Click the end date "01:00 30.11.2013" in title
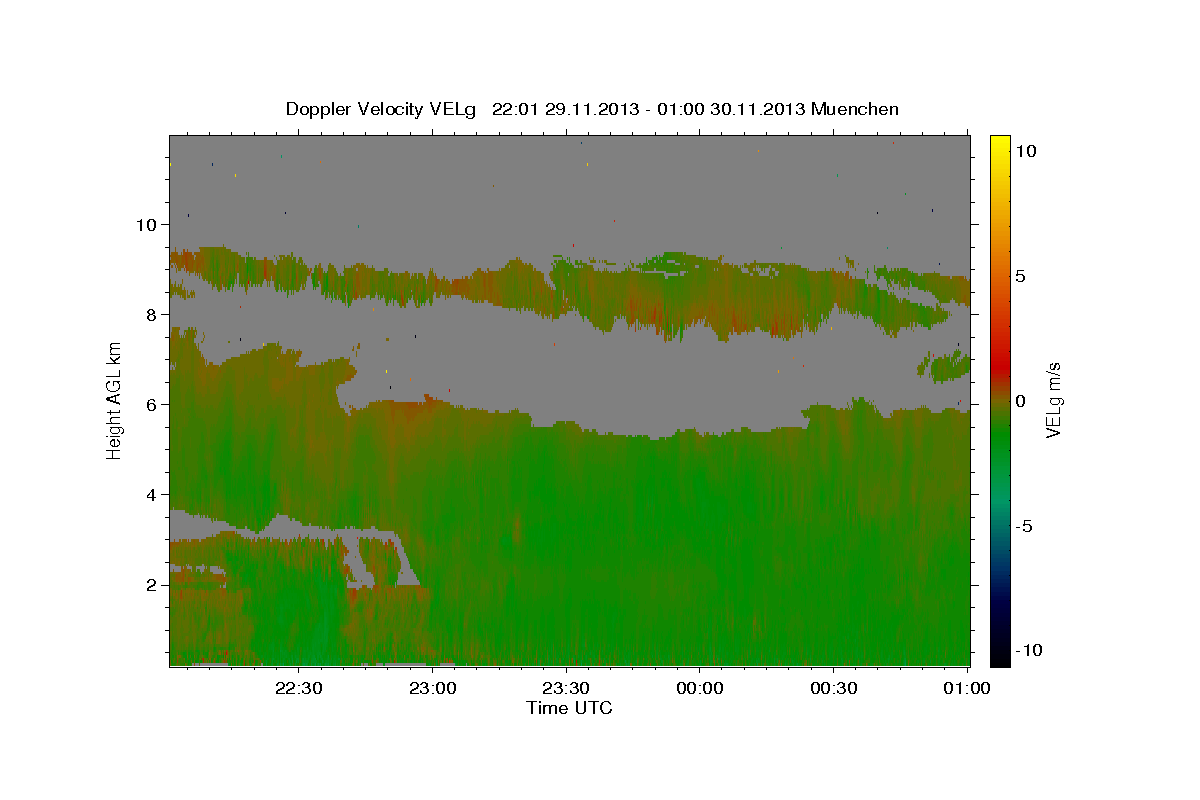The image size is (1200, 800). (731, 109)
